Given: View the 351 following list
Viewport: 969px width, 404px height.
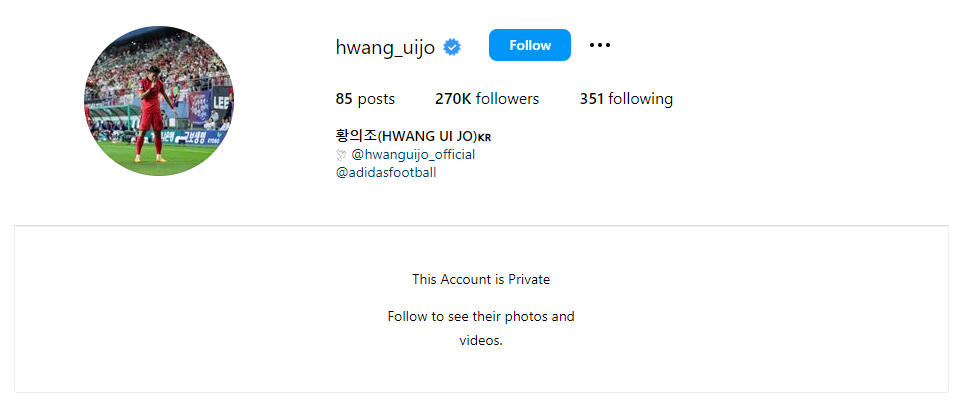Looking at the screenshot, I should point(626,99).
